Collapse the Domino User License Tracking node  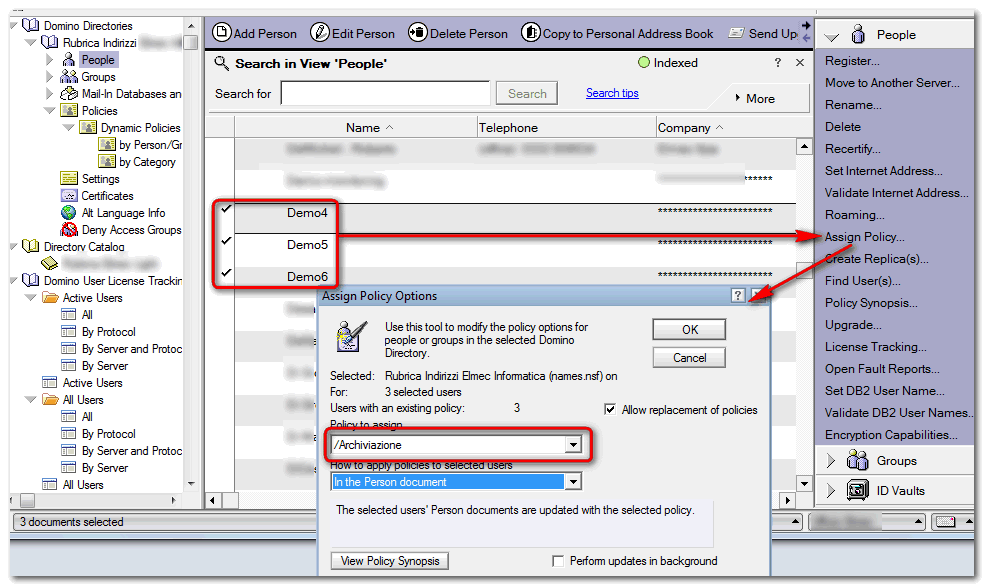14,280
